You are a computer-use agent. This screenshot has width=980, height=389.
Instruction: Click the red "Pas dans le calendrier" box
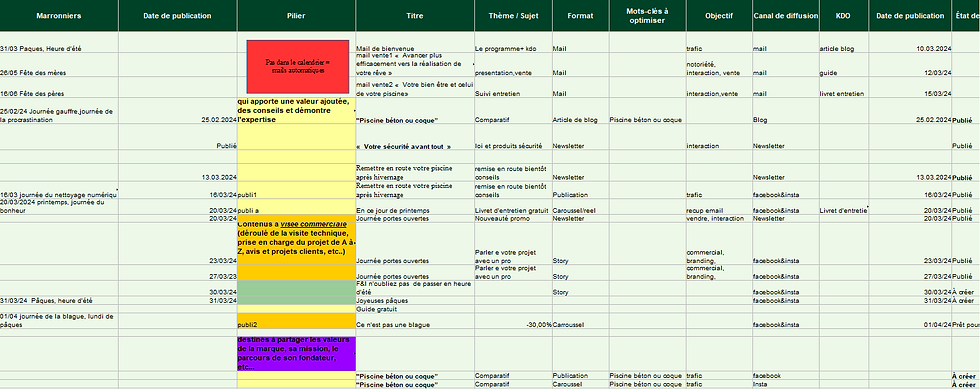(298, 67)
